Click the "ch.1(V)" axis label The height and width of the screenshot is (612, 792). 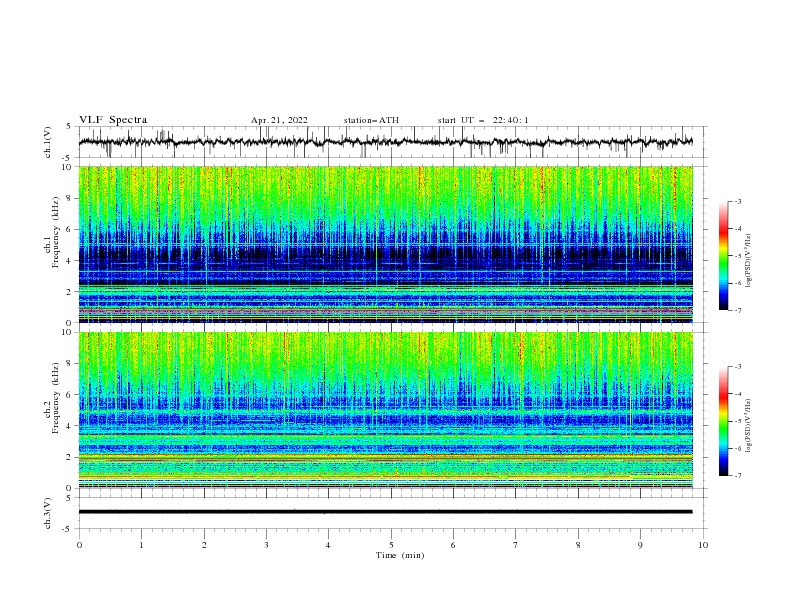coord(48,142)
